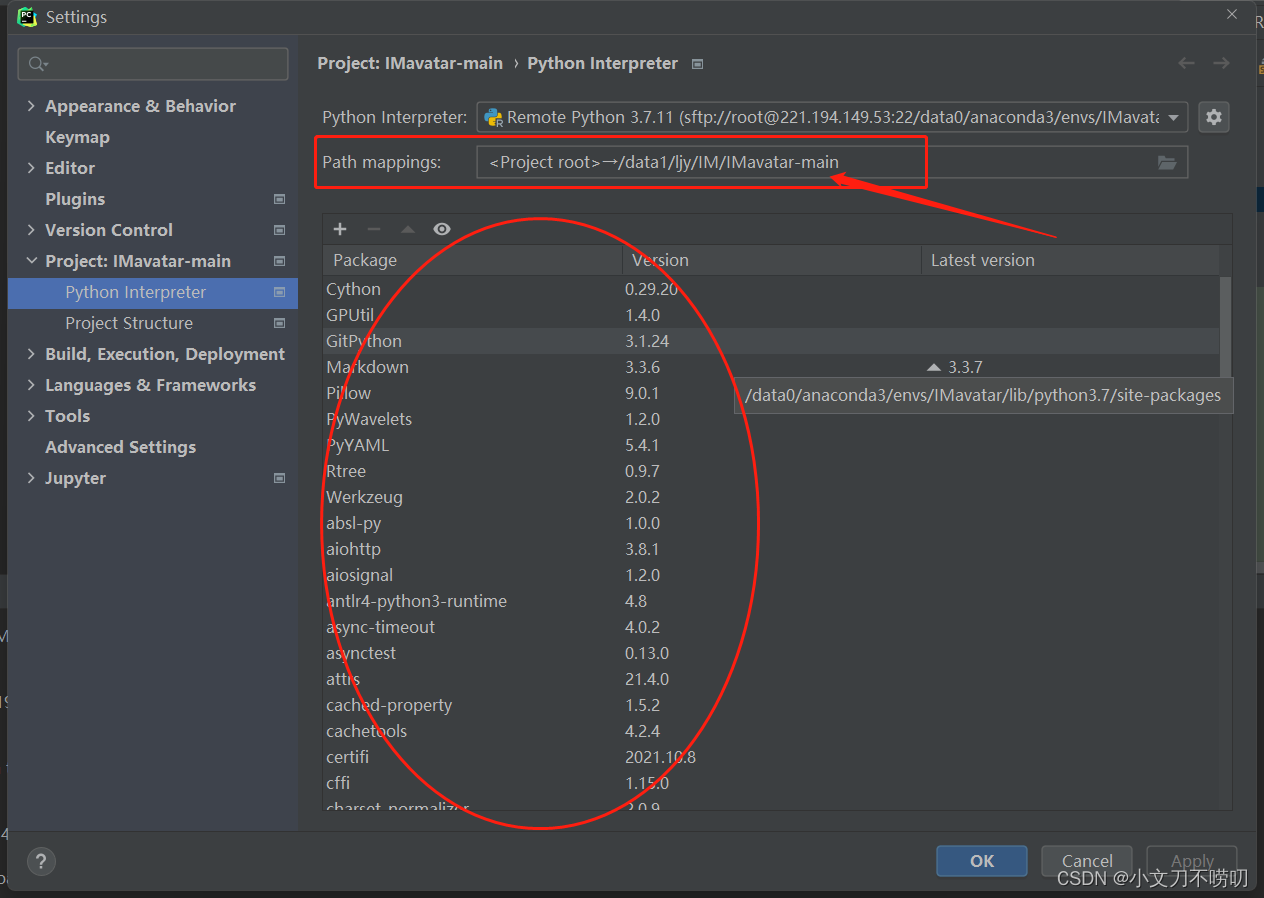Viewport: 1264px width, 898px height.
Task: Expand the Version Control section
Action: click(31, 230)
